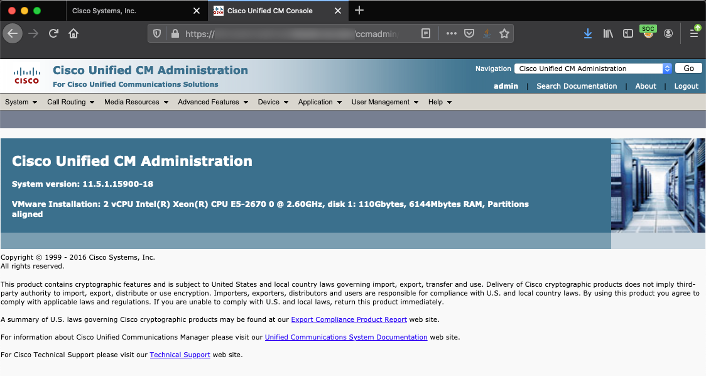Go back using the browser back arrow

click(x=13, y=34)
